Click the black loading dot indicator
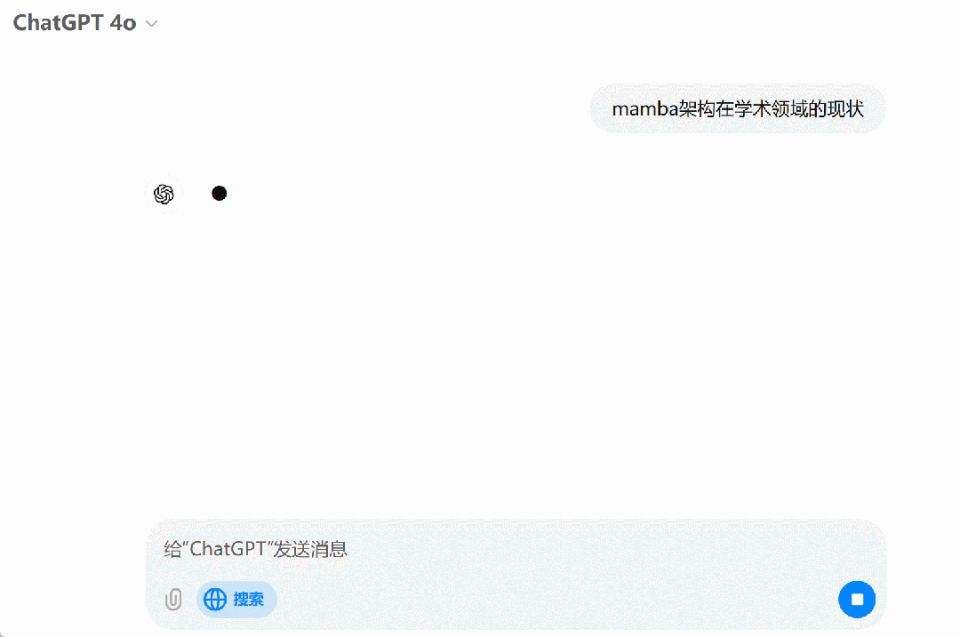Screen dimensions: 960x637 click(219, 194)
